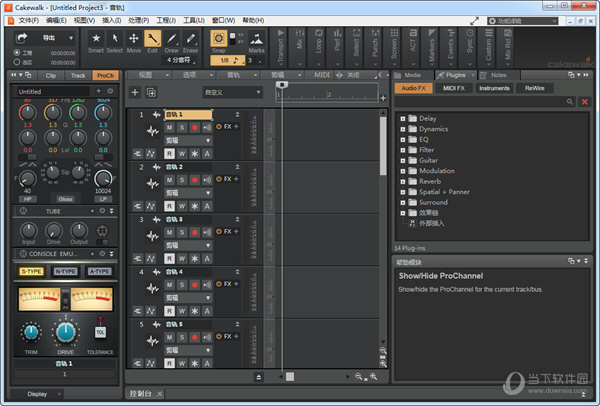
Task: Click zoom in icon below timeline
Action: click(373, 377)
